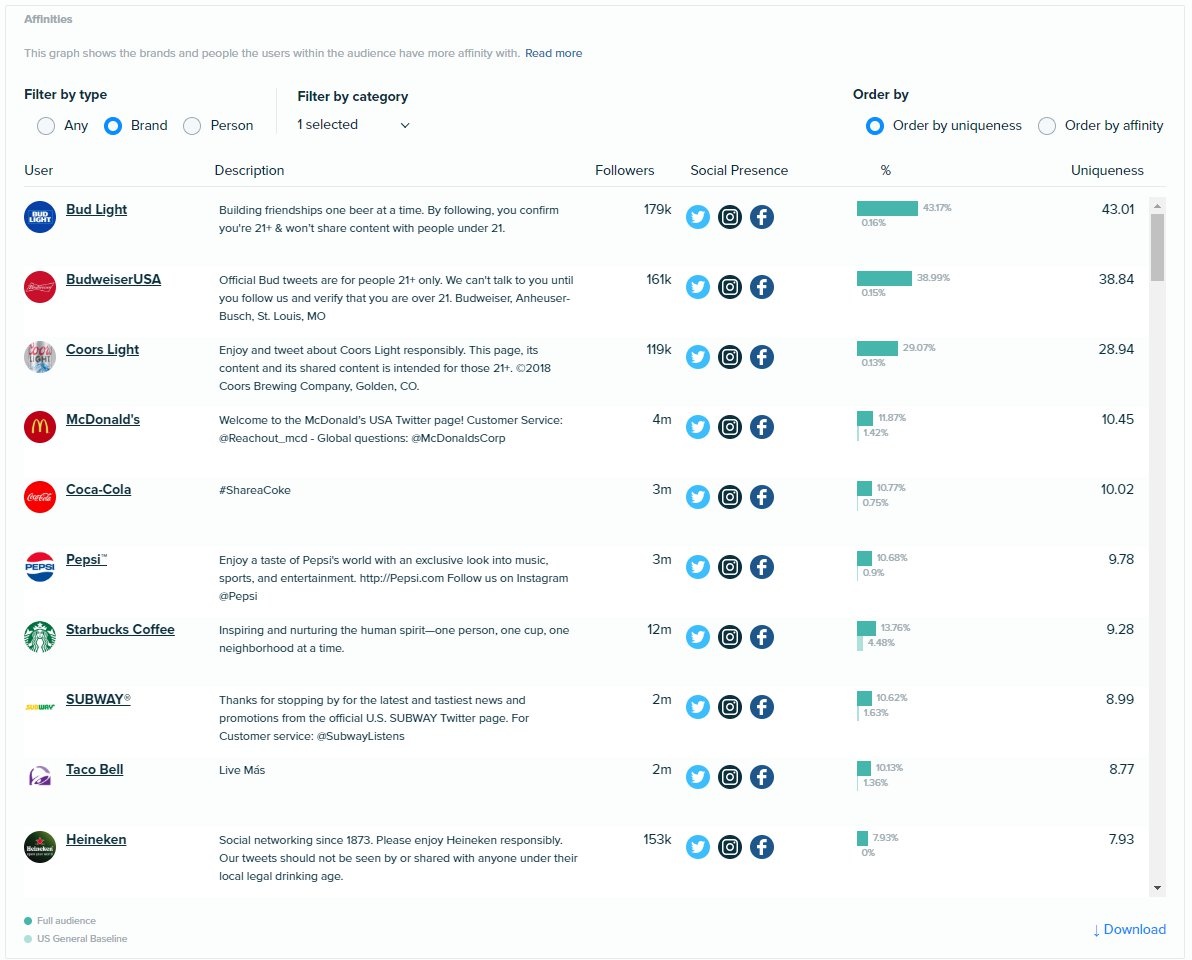The image size is (1192, 960).
Task: Click Coors Light's 29.07% audience bar
Action: point(877,348)
